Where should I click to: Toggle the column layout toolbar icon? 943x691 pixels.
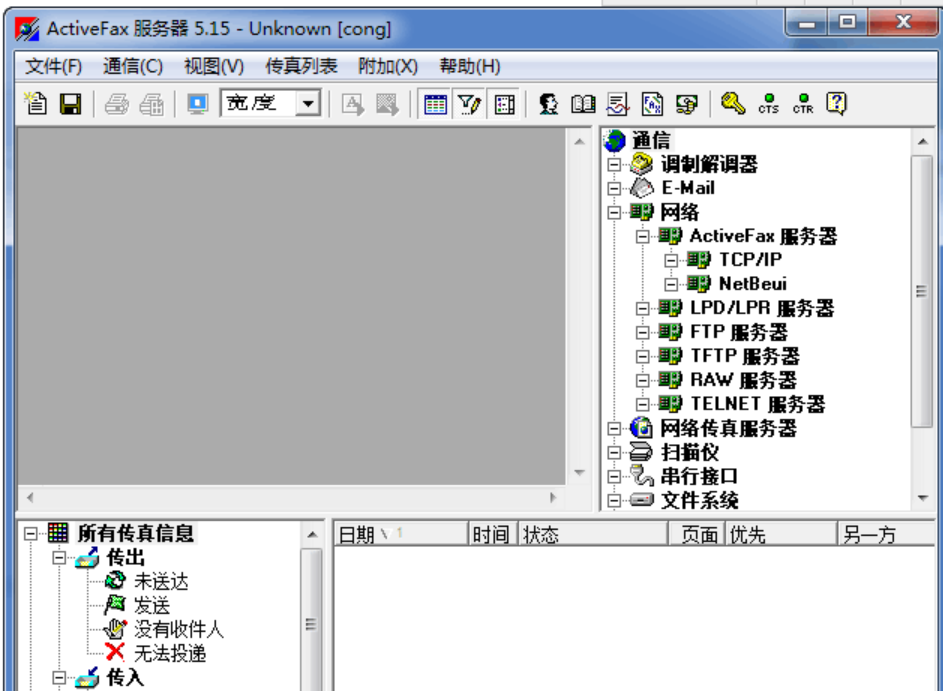[x=504, y=104]
